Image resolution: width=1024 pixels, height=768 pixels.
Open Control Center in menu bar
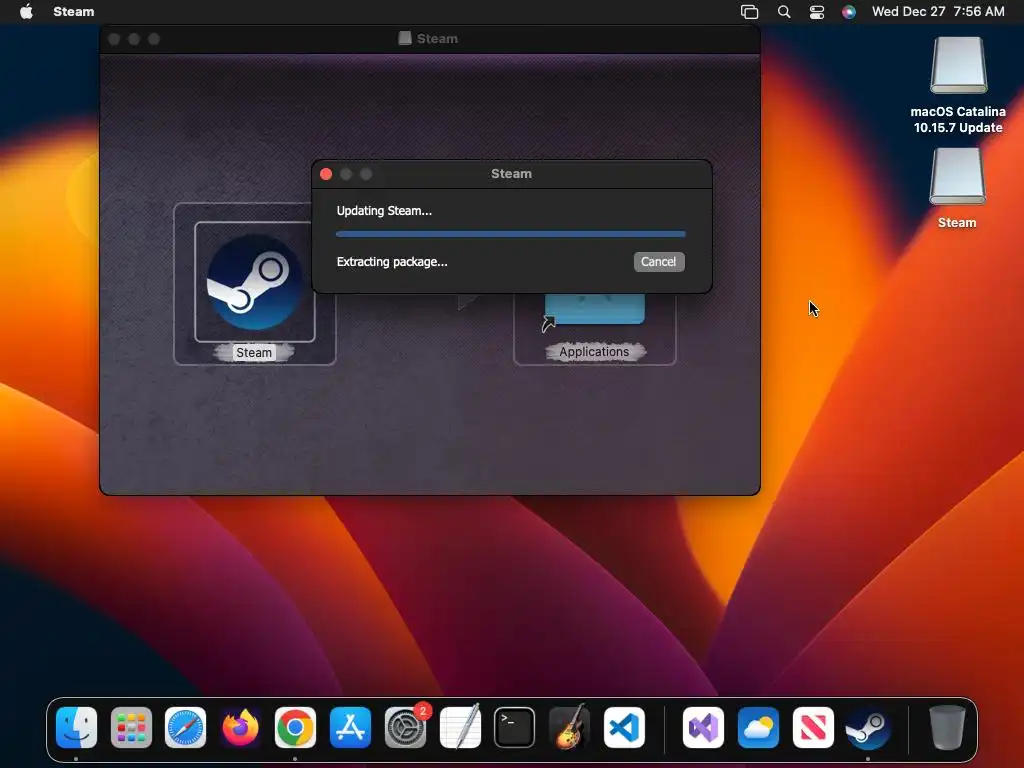[x=816, y=12]
